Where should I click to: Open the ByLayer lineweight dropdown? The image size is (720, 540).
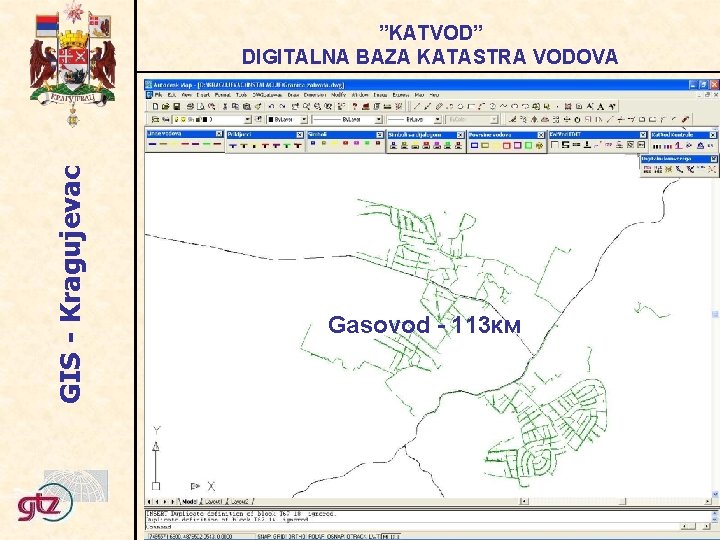pos(438,120)
